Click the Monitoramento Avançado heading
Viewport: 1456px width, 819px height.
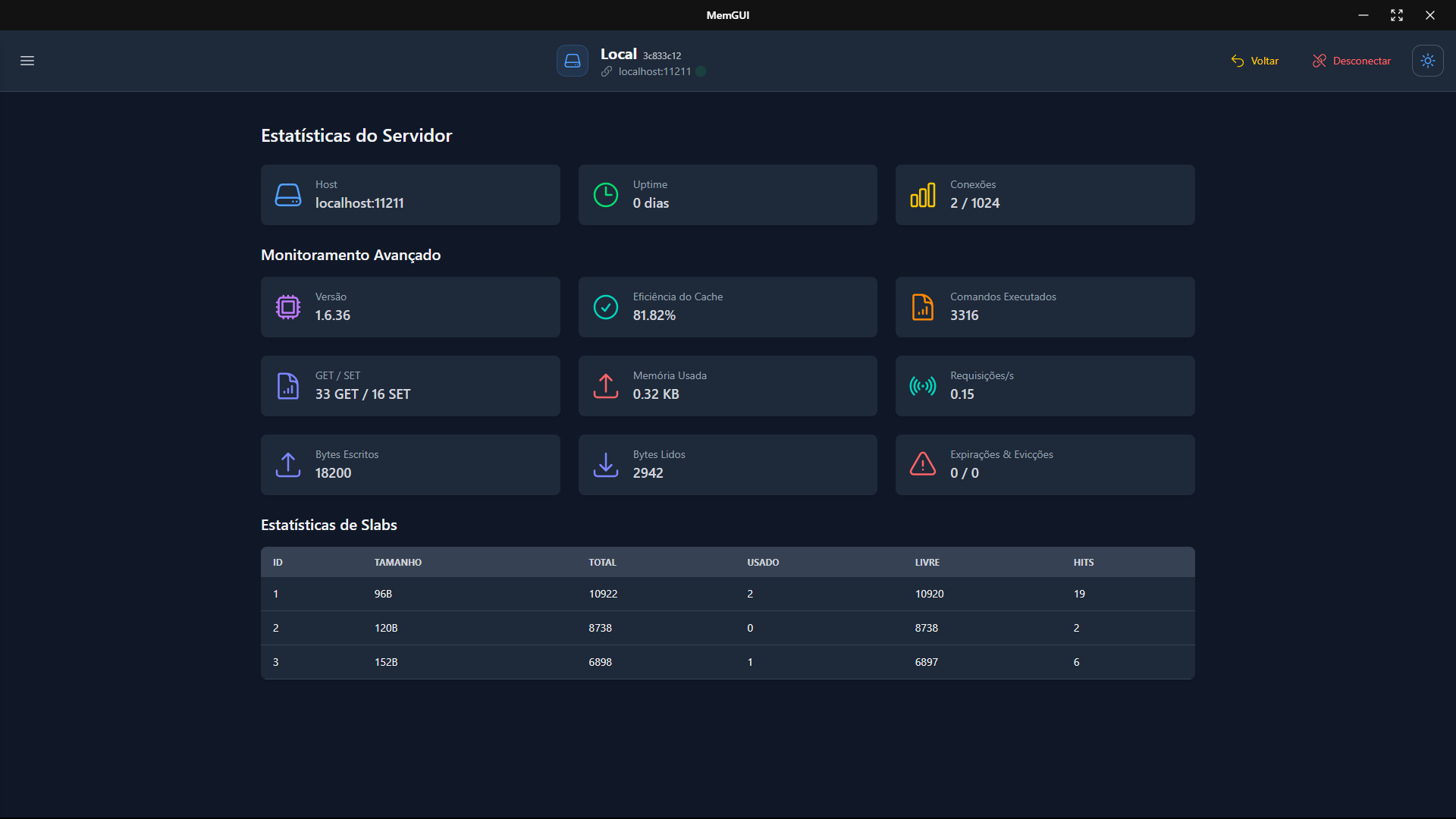(351, 256)
